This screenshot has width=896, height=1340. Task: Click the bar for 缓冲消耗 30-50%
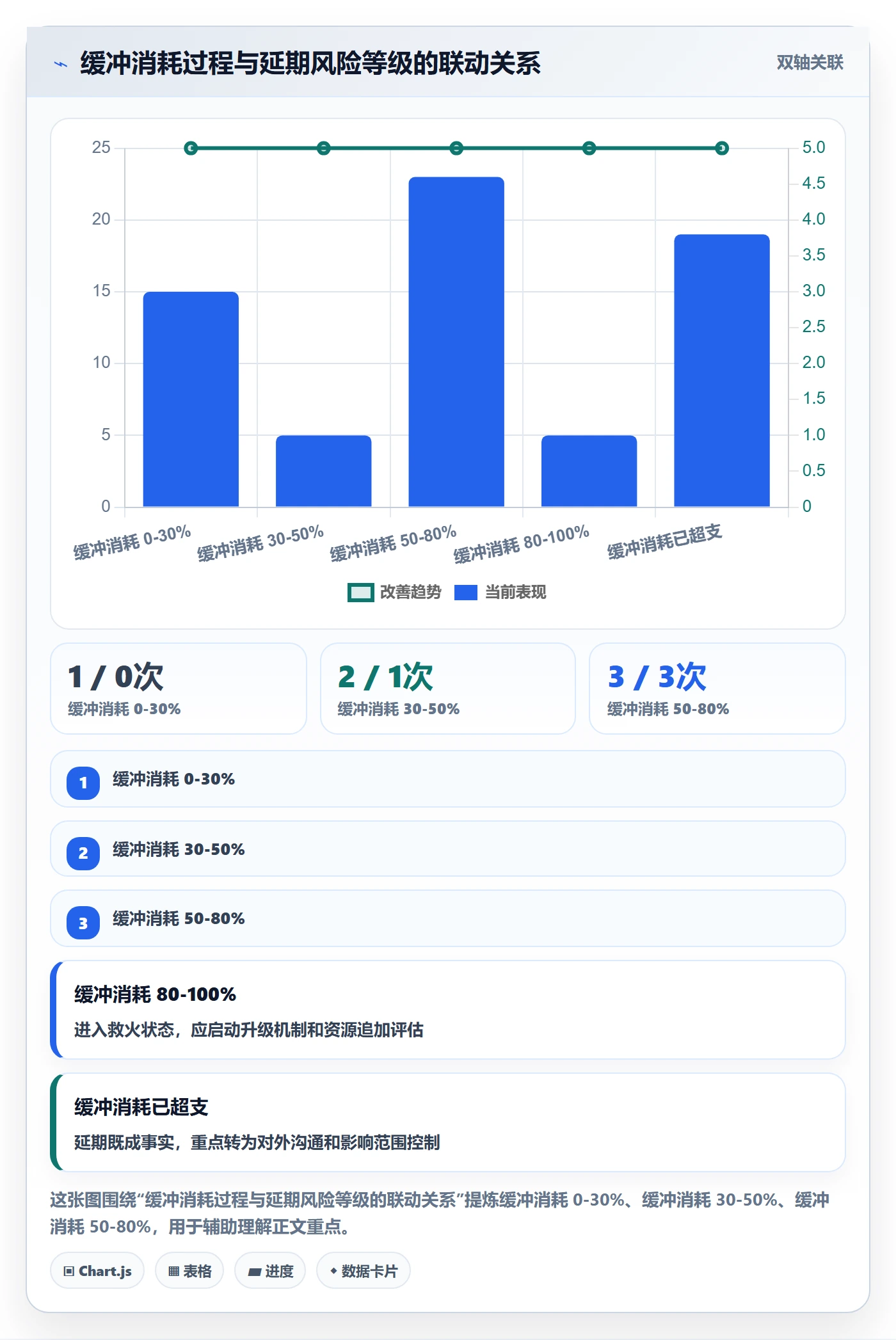click(x=324, y=471)
